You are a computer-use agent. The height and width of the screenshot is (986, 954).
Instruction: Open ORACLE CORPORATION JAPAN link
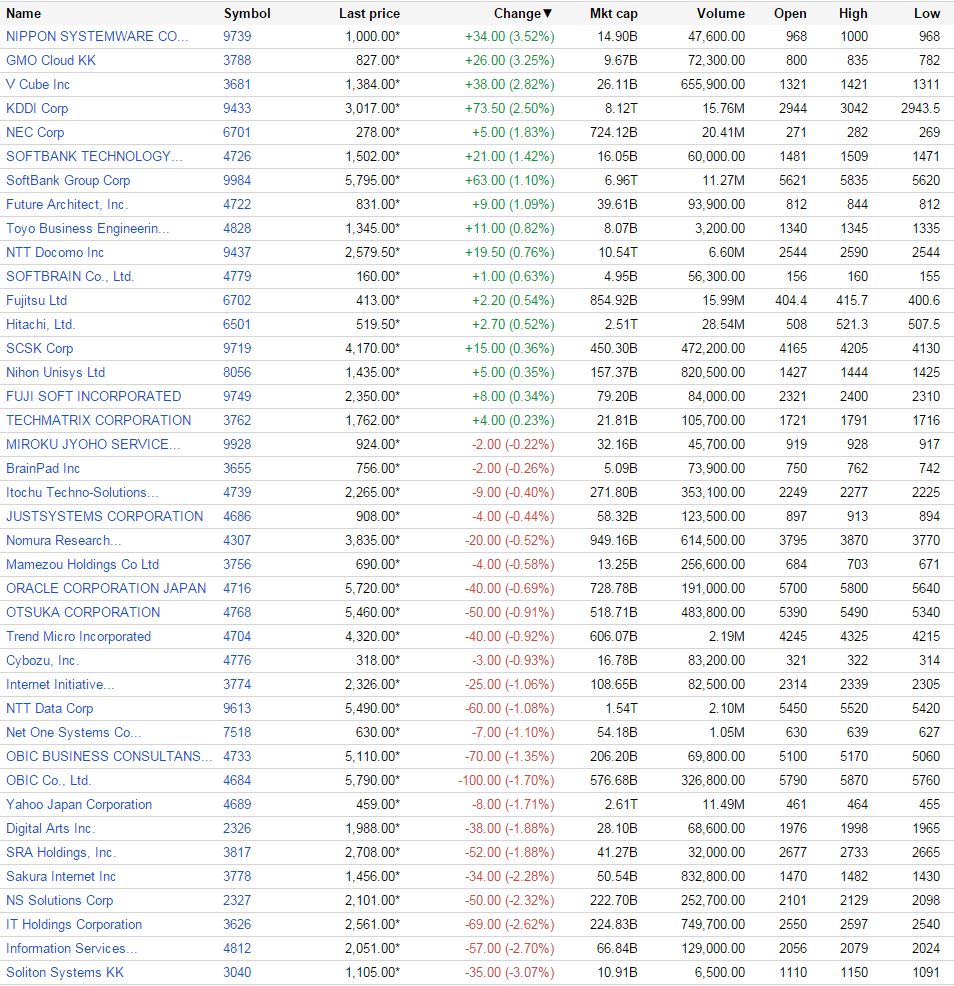click(x=106, y=589)
